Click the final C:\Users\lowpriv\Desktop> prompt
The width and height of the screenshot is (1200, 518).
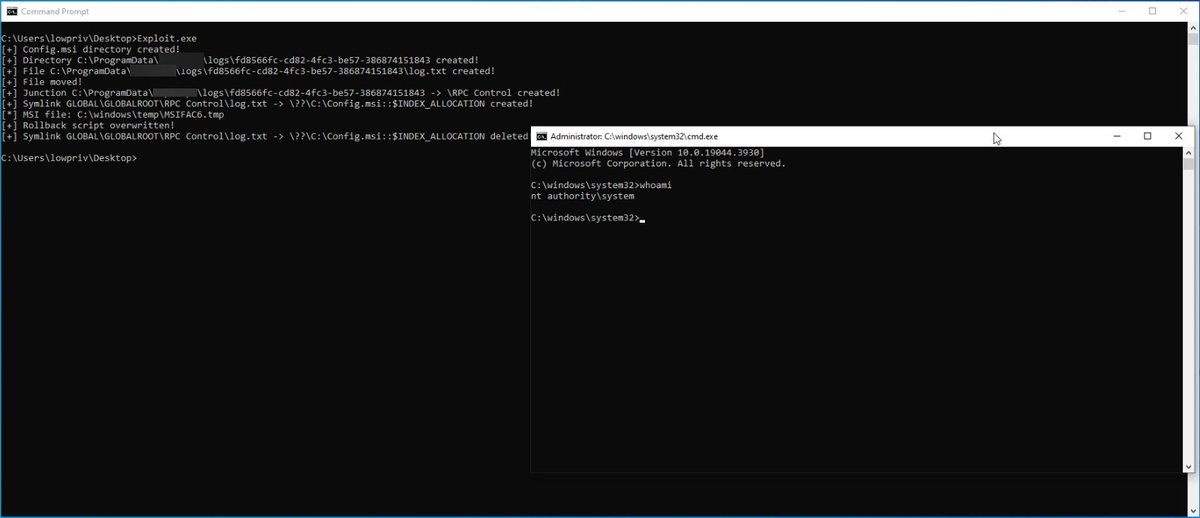tap(69, 159)
